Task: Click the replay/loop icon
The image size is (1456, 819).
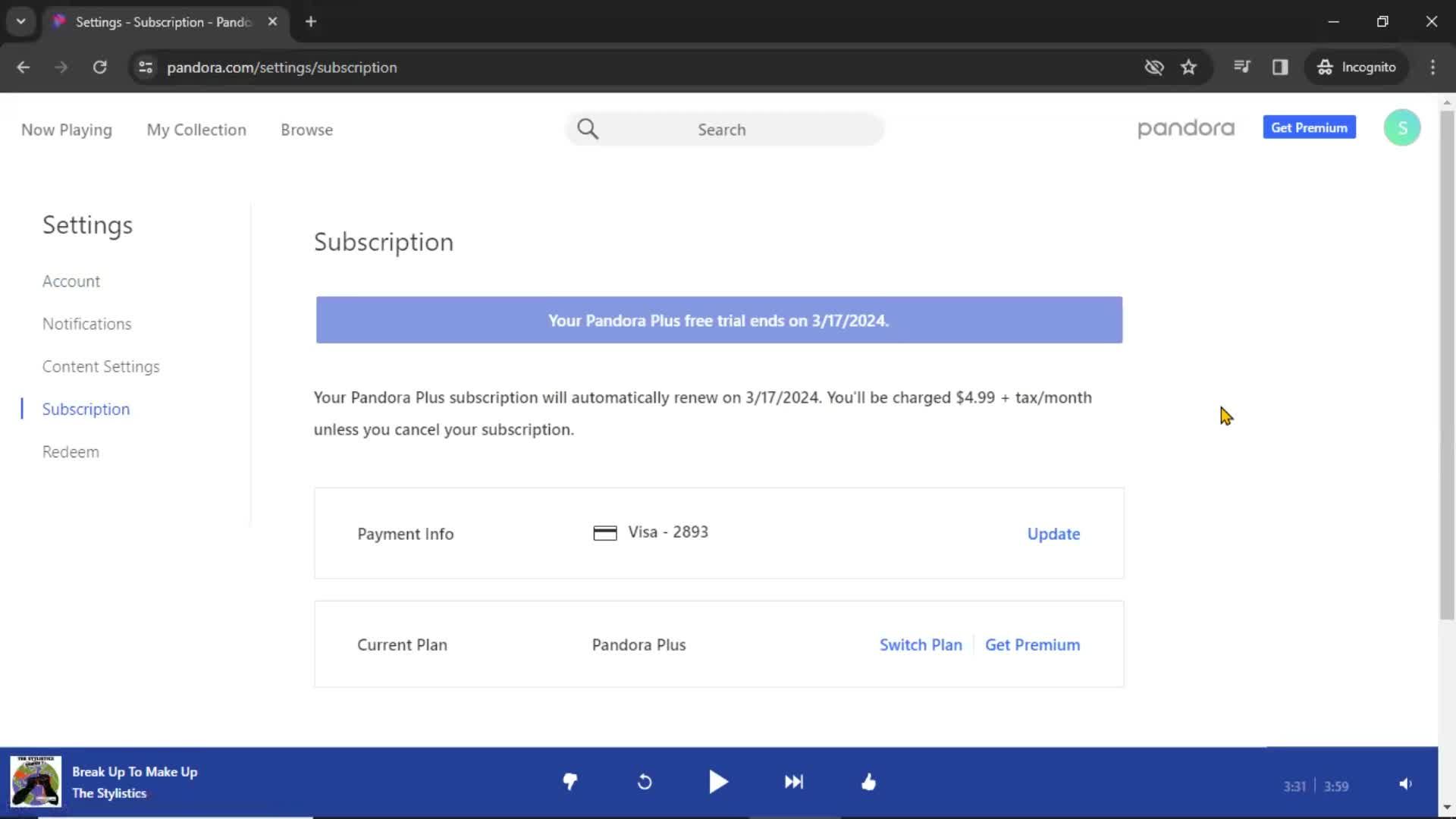Action: [644, 782]
